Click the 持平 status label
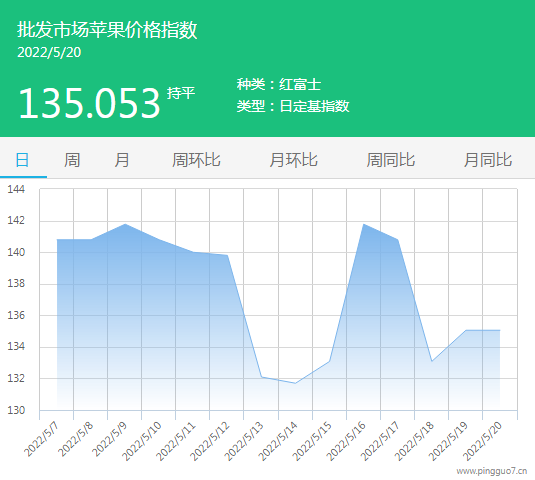 tap(181, 93)
